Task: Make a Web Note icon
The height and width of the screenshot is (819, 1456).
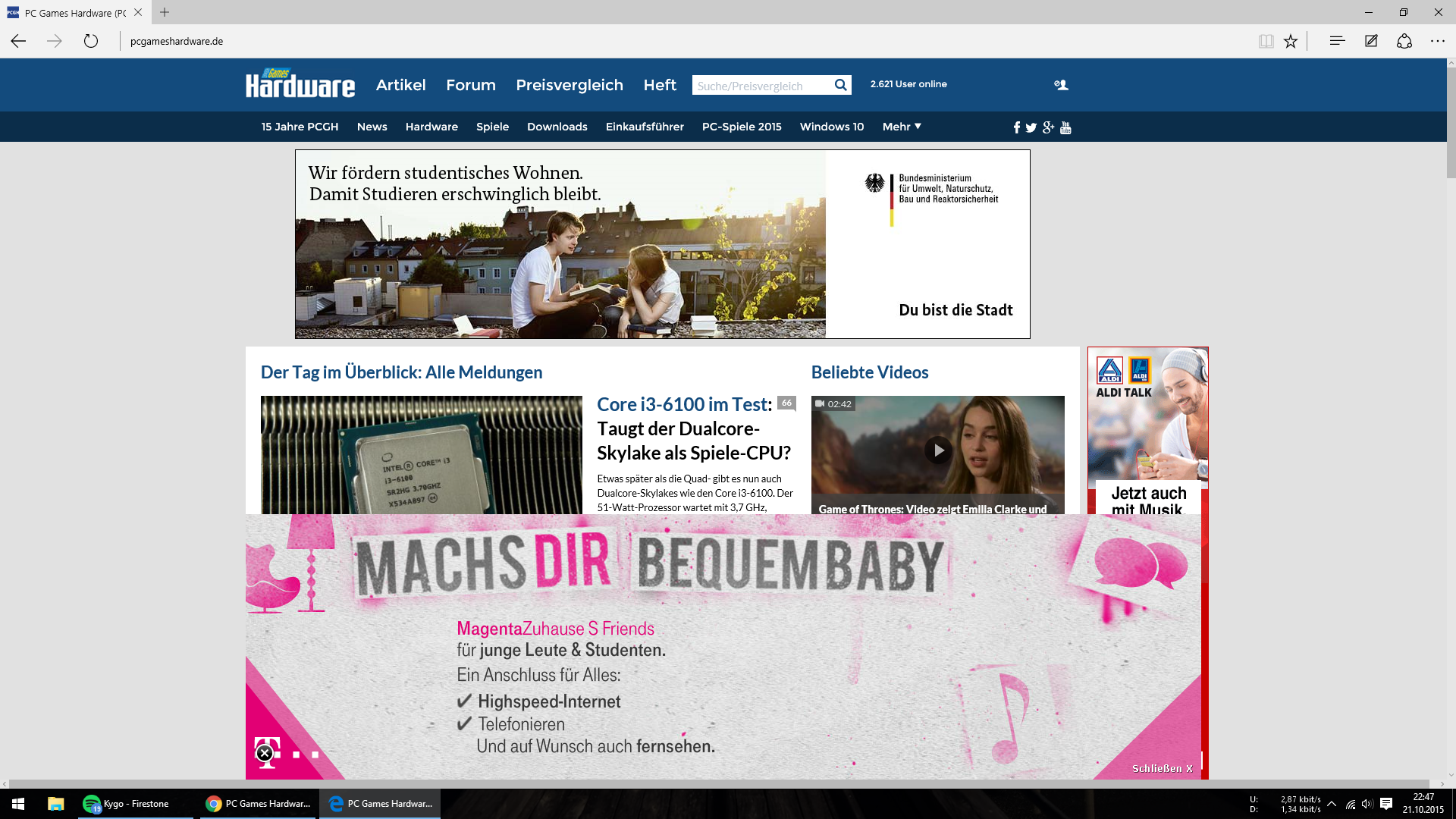Action: pos(1371,41)
